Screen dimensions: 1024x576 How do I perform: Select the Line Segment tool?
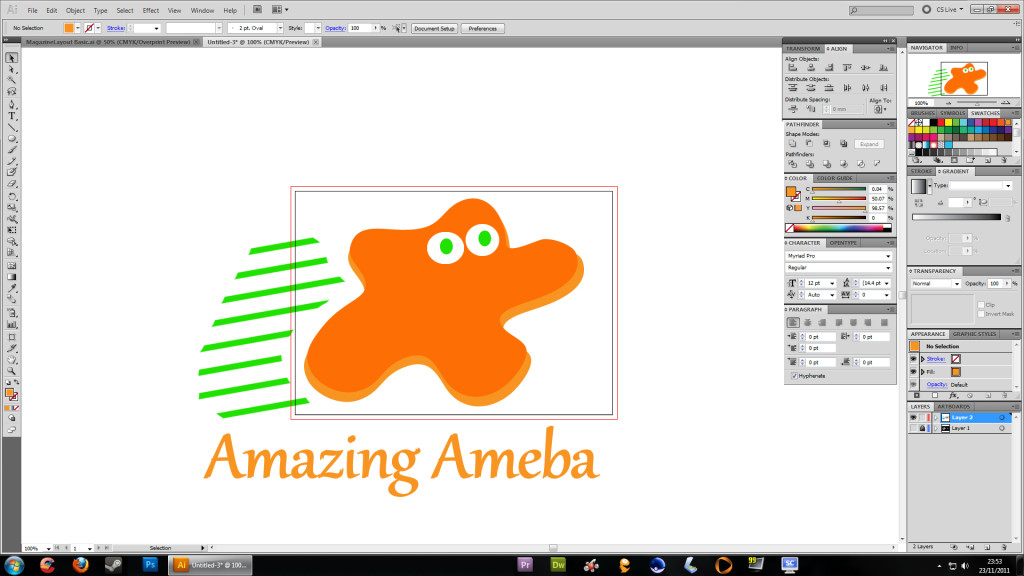point(12,127)
